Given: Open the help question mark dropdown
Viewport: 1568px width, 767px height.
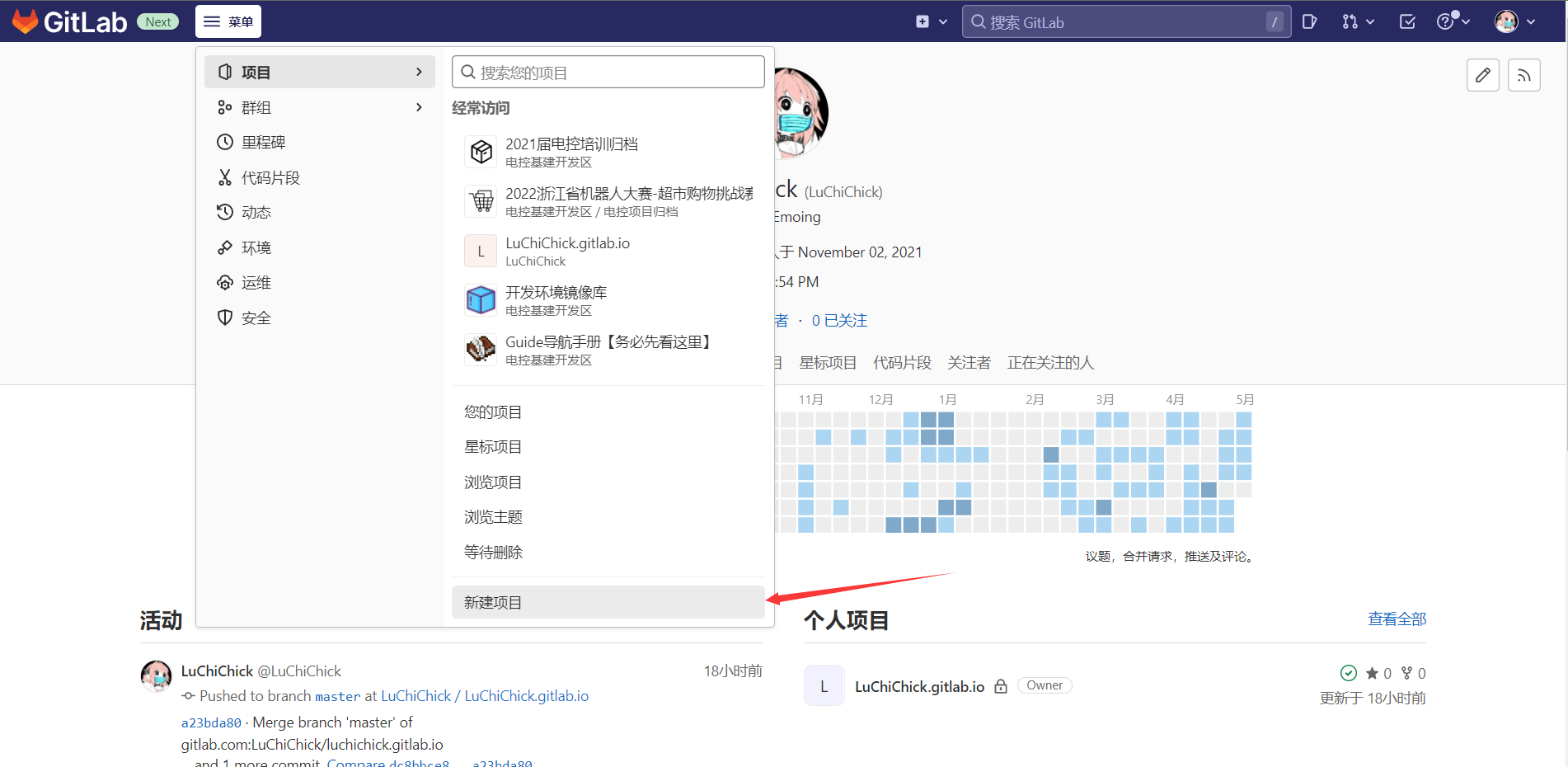Looking at the screenshot, I should [1453, 21].
